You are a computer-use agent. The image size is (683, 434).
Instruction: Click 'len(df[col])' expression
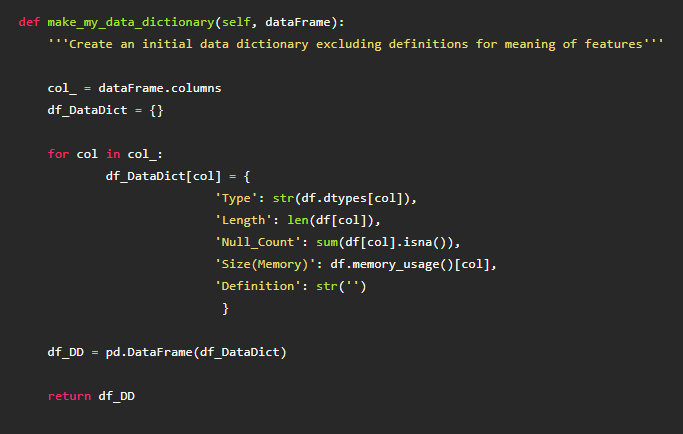(x=331, y=220)
